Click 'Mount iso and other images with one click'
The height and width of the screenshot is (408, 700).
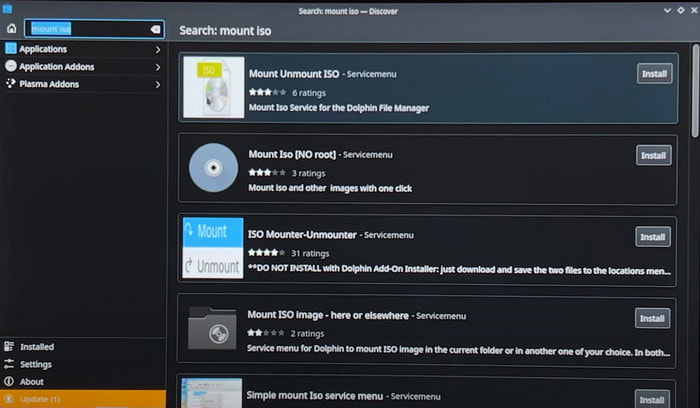tap(330, 188)
